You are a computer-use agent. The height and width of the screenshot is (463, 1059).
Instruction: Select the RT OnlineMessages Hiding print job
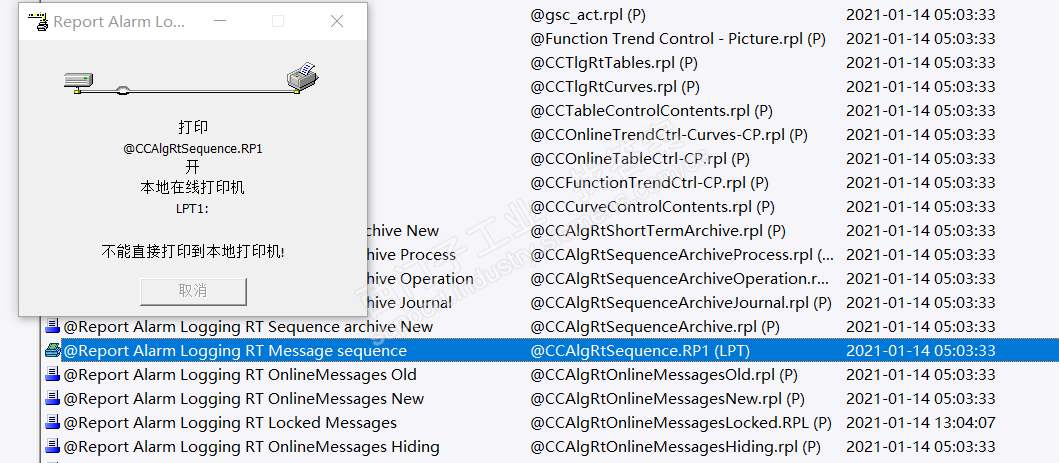tap(251, 447)
